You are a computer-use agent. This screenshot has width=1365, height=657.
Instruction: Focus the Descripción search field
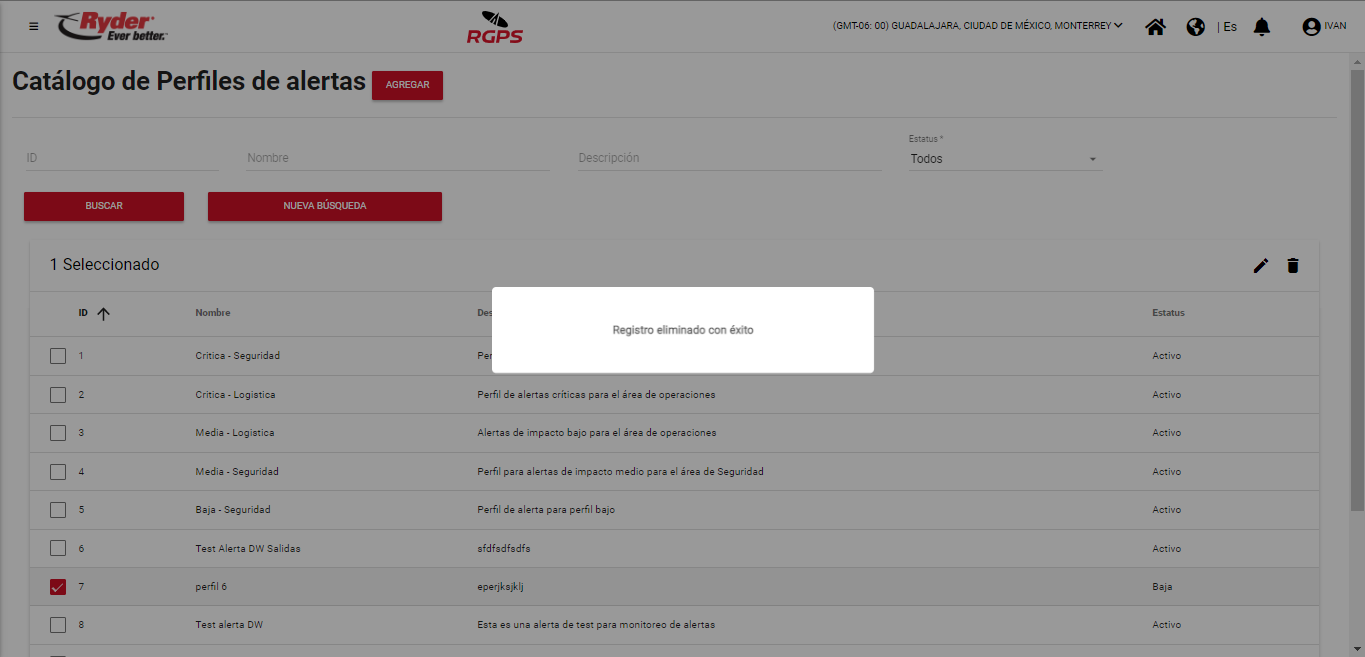729,158
